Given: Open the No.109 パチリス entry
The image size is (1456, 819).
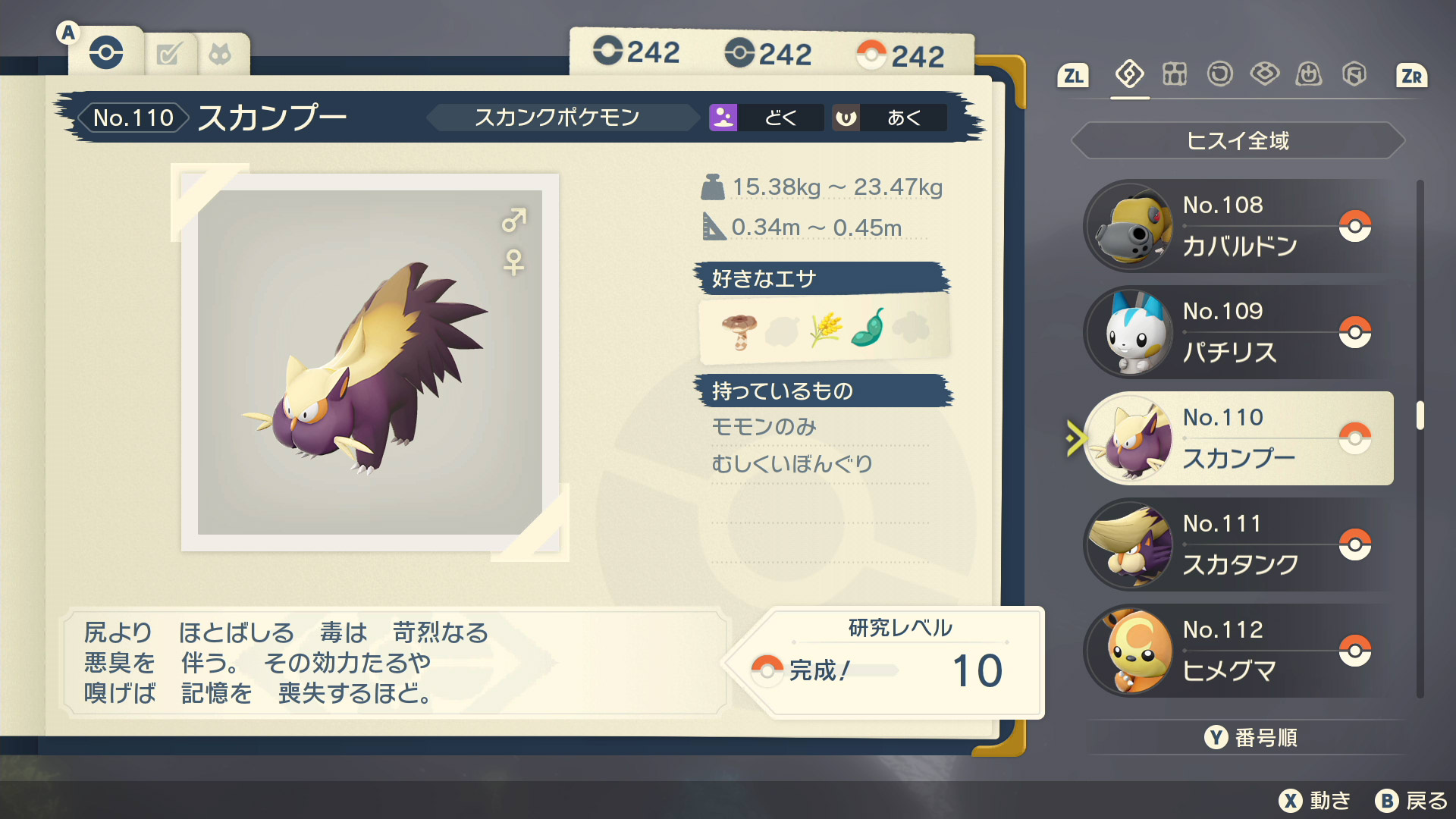Looking at the screenshot, I should [1239, 332].
